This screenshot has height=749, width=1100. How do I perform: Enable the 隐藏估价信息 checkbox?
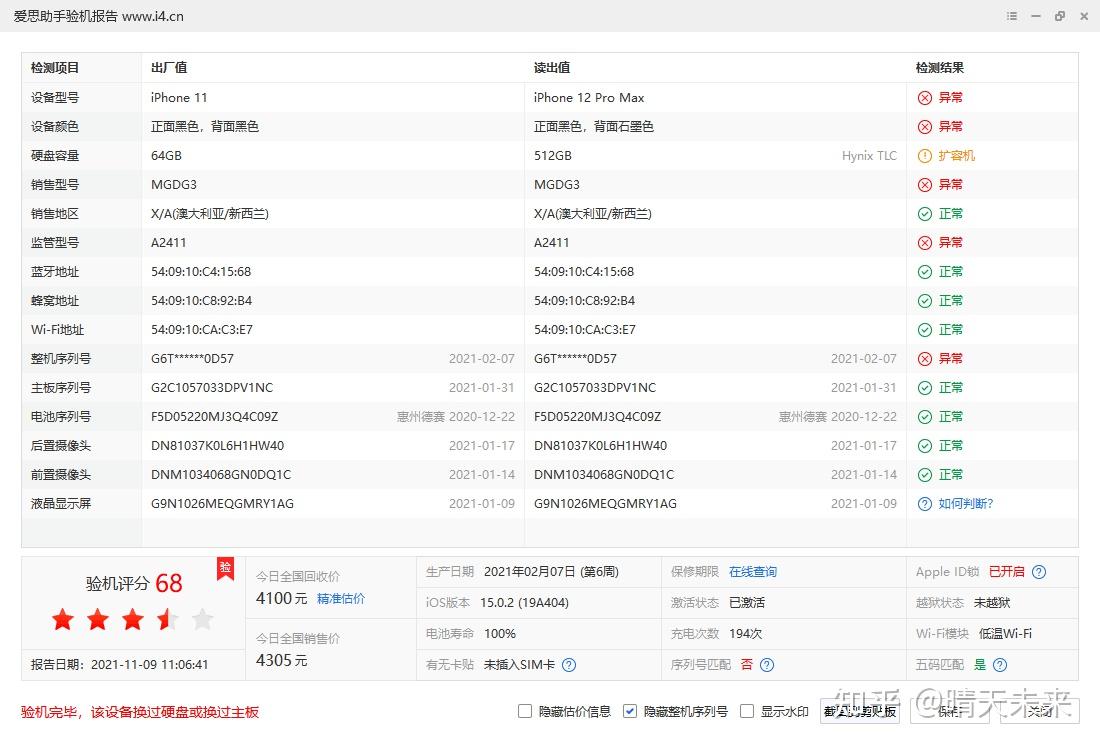(525, 711)
